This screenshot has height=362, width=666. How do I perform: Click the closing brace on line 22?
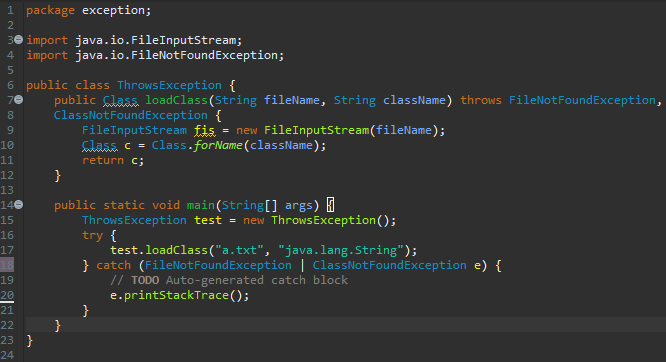58,325
